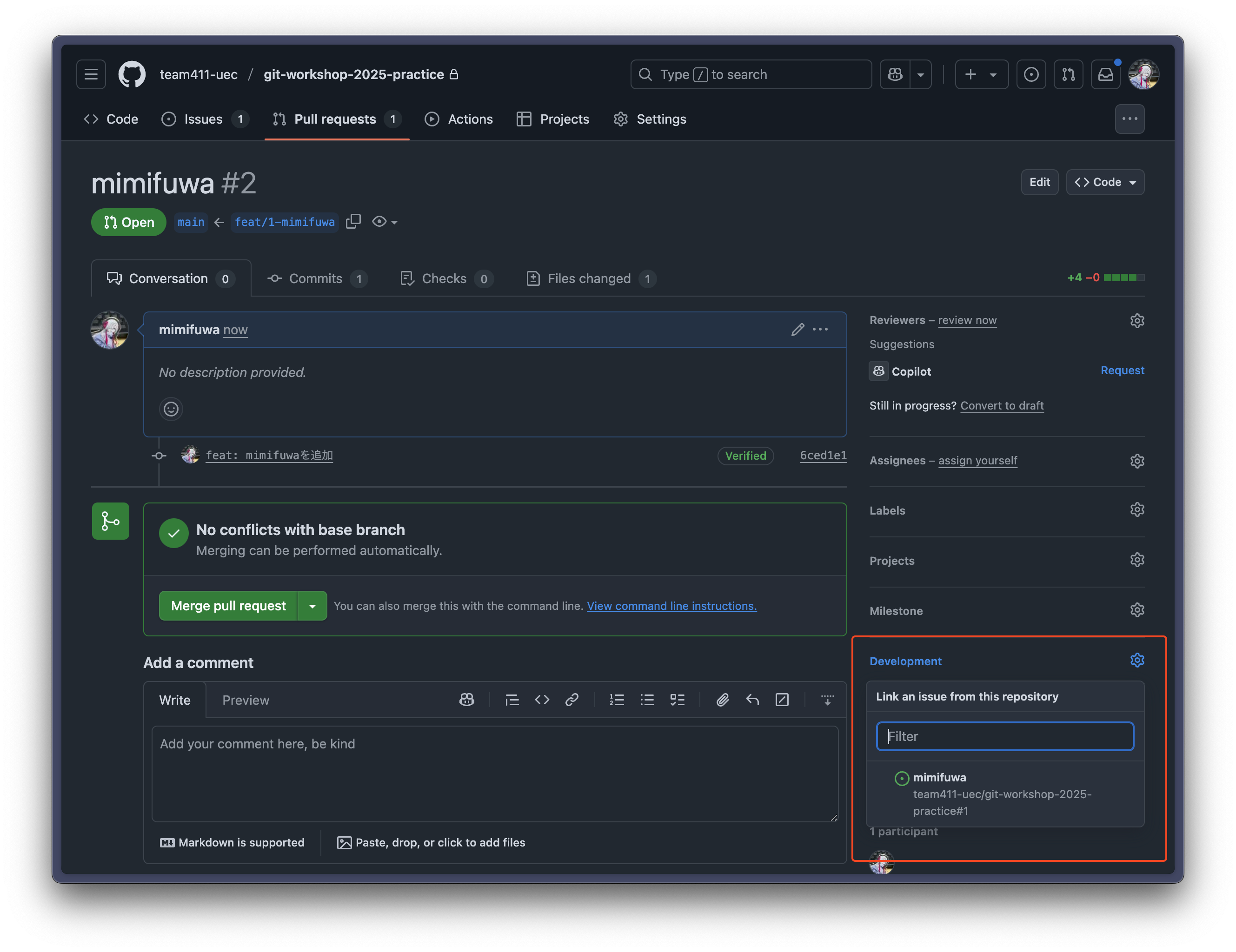Viewport: 1236px width, 952px height.
Task: Expand merge method dropdown arrow
Action: pyautogui.click(x=312, y=606)
